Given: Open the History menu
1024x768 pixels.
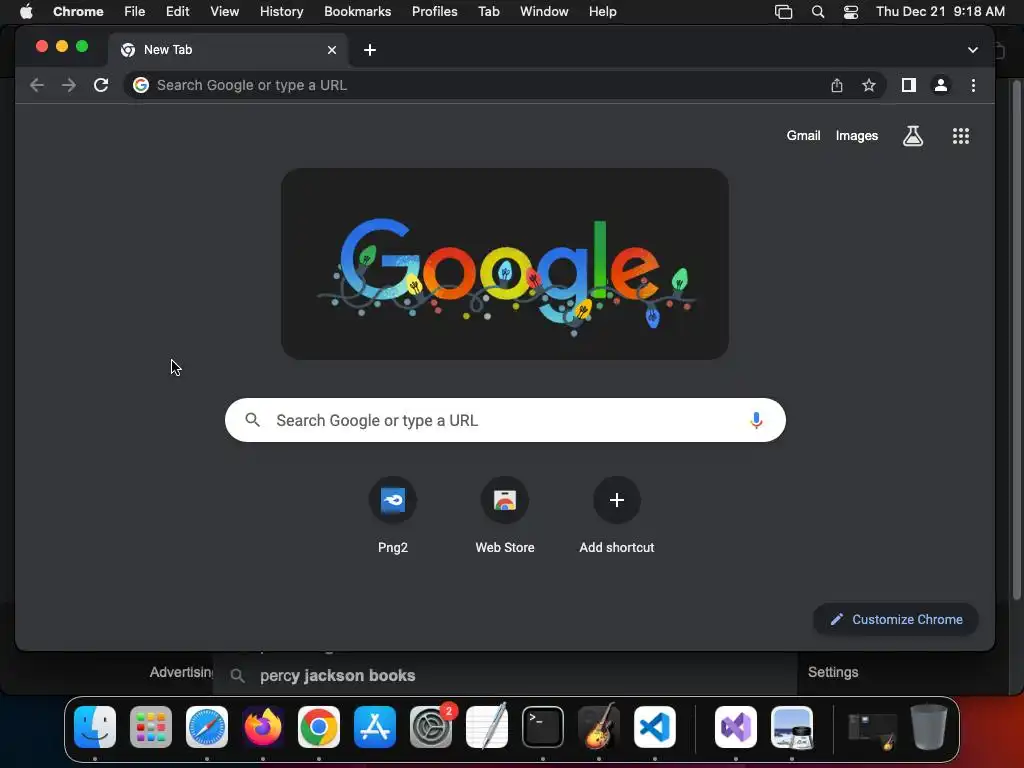Looking at the screenshot, I should (x=281, y=11).
